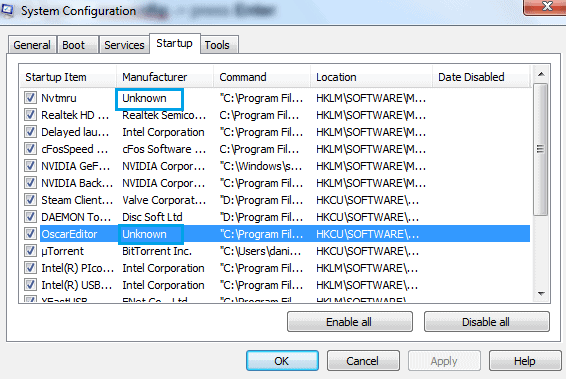The height and width of the screenshot is (379, 566).
Task: Click the Disable all button
Action: click(486, 322)
